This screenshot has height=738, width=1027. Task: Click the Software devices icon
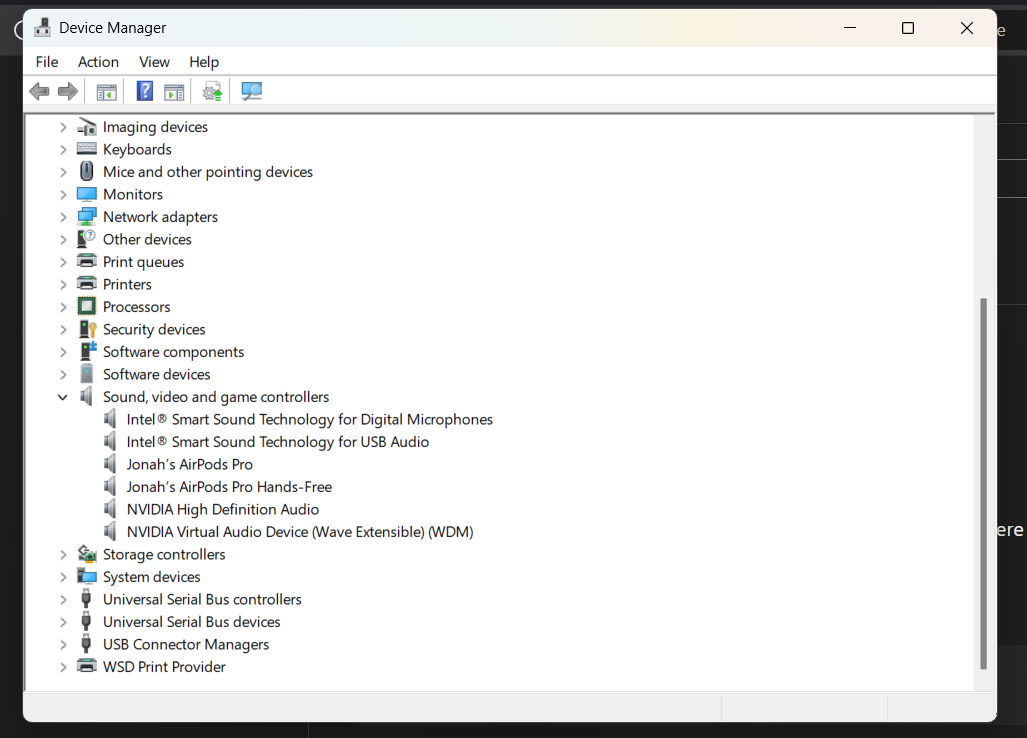coord(86,374)
